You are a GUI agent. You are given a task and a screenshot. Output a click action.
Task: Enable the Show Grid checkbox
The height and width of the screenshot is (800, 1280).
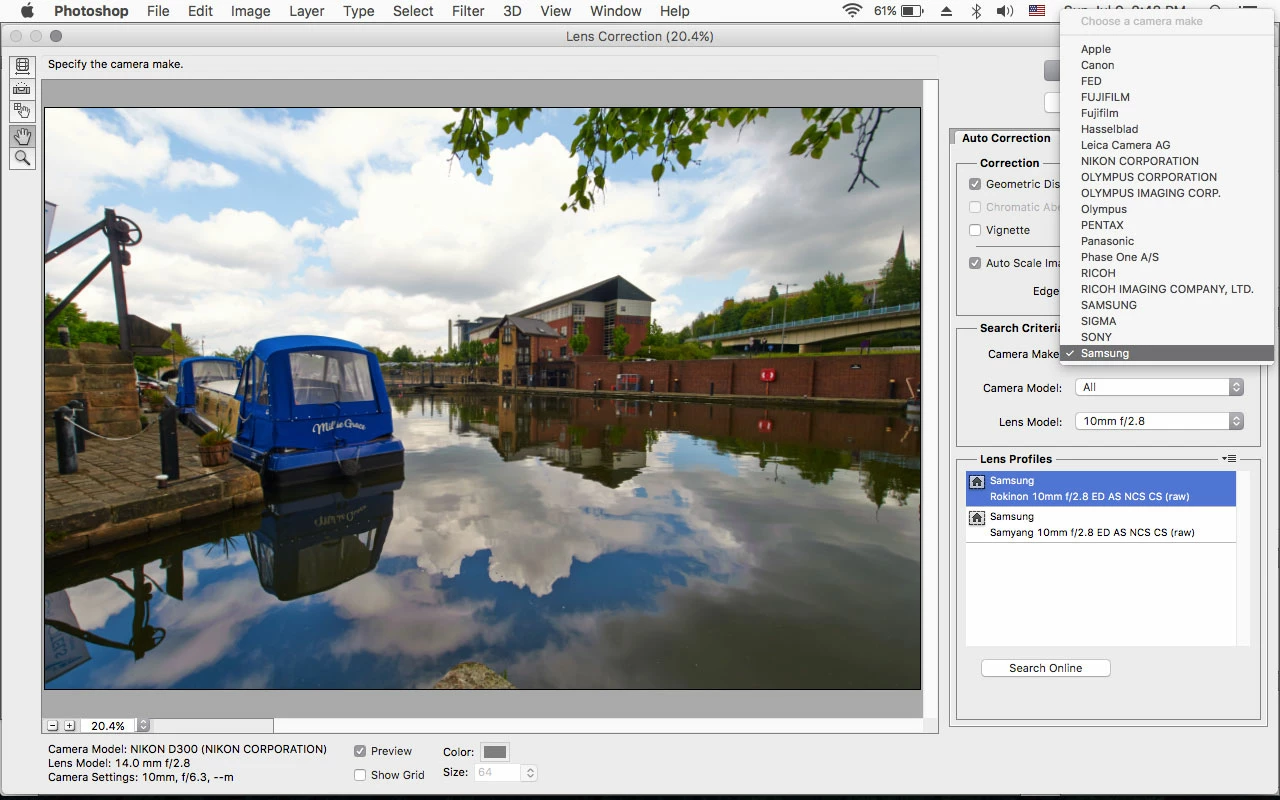(x=360, y=775)
